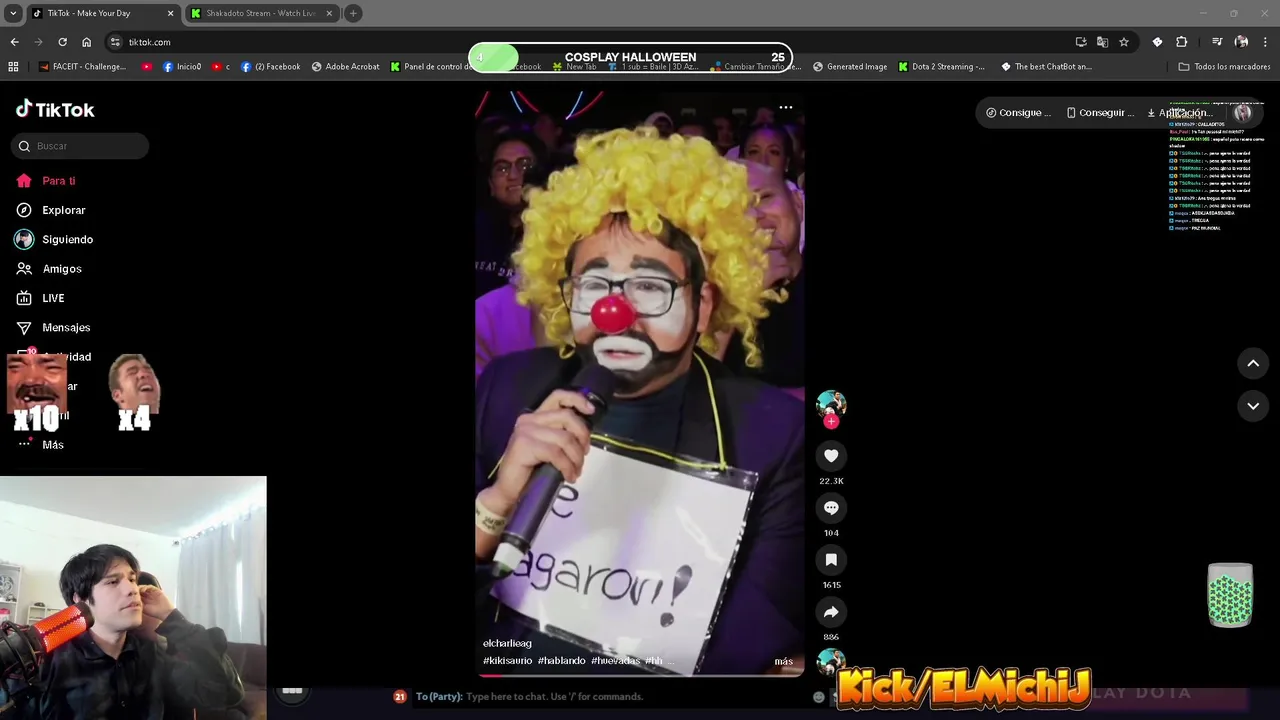The image size is (1280, 720).
Task: Open the Dota 2 Streaming bookmark
Action: point(941,67)
